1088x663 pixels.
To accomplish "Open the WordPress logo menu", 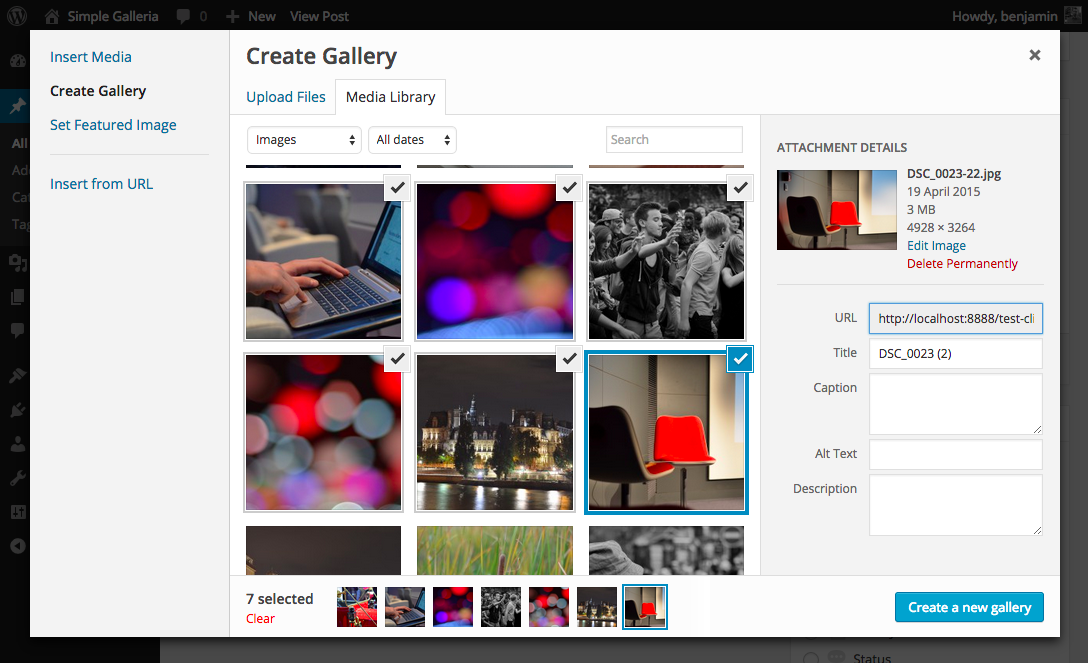I will click(17, 16).
